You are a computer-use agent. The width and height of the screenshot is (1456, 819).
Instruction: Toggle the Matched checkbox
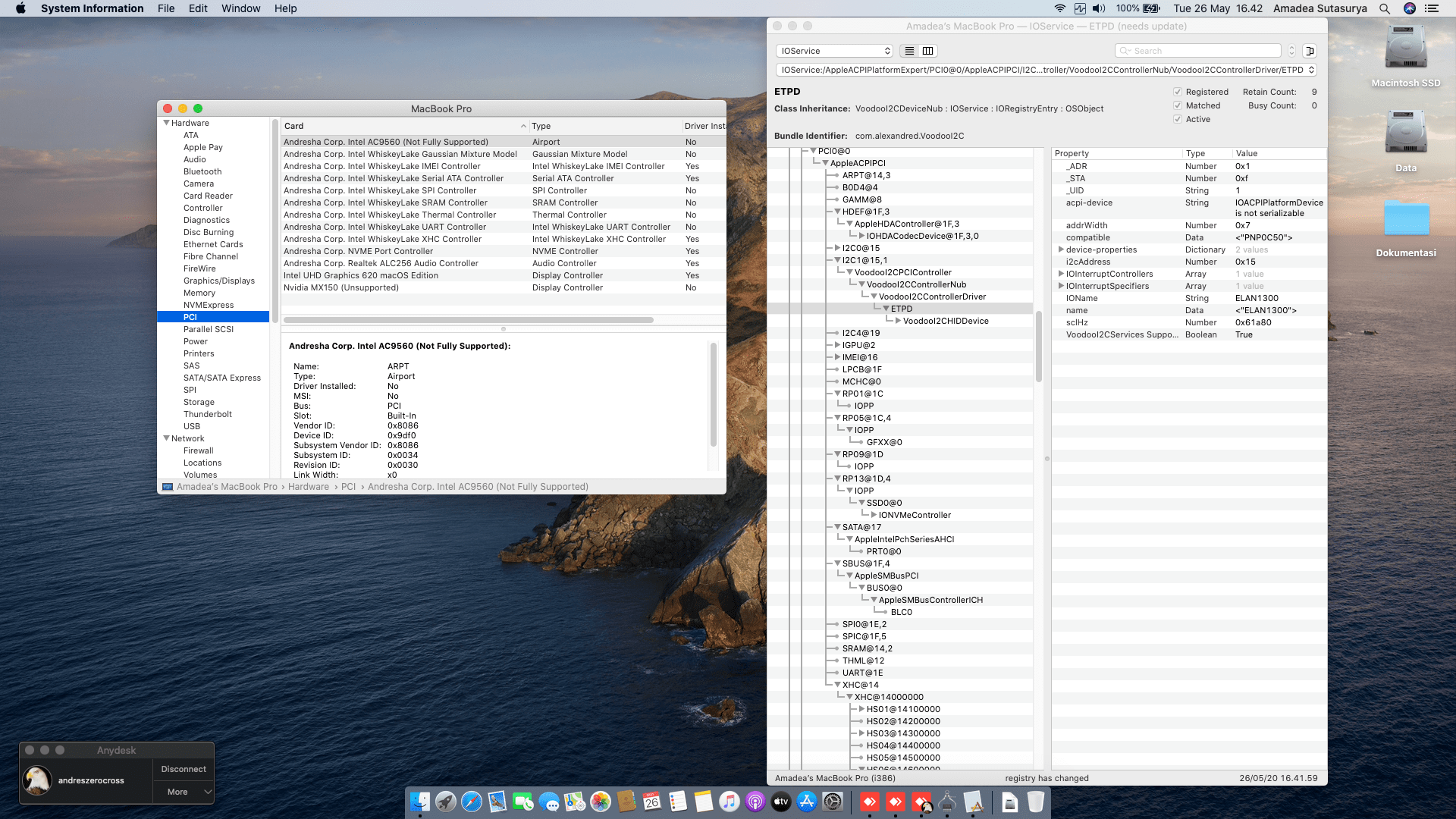(1178, 105)
